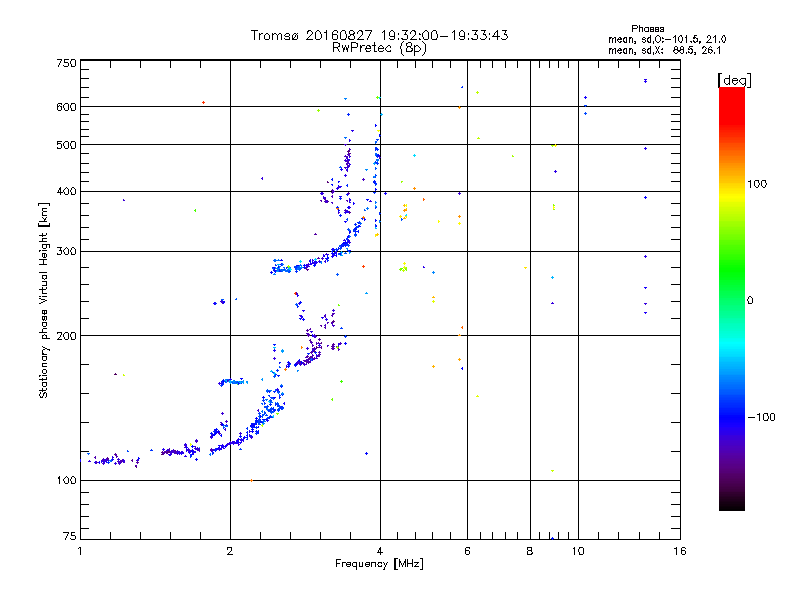Image resolution: width=800 pixels, height=600 pixels.
Task: Click the x-axis tick "6"
Action: (467, 551)
